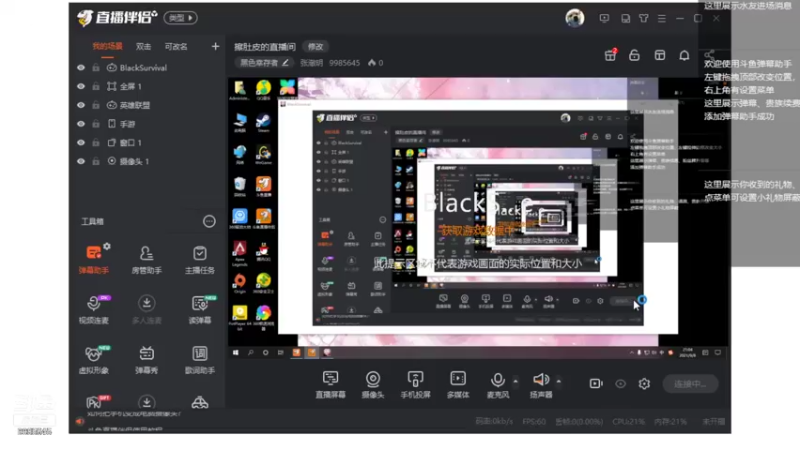
Task: Open Windows Start in preview taskbar
Action: 236,353
